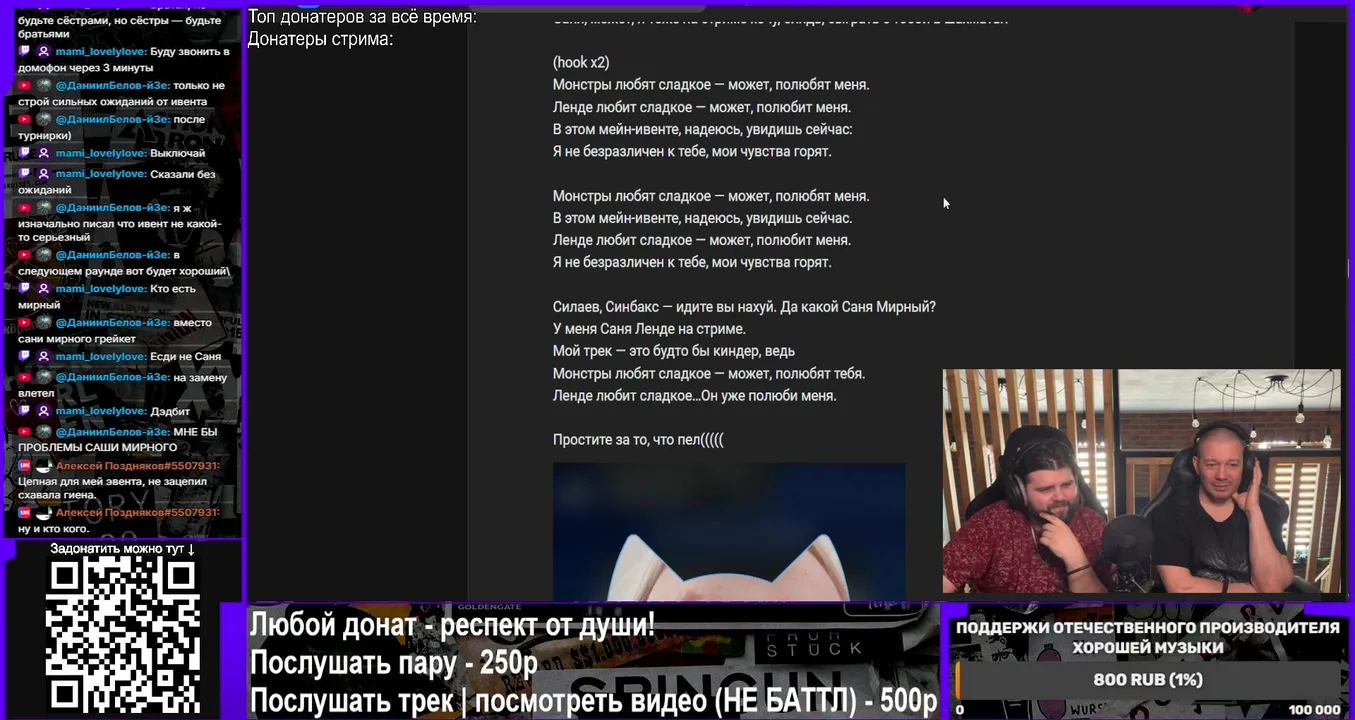Click "Топ донатеров за всё время:" heading

(362, 17)
